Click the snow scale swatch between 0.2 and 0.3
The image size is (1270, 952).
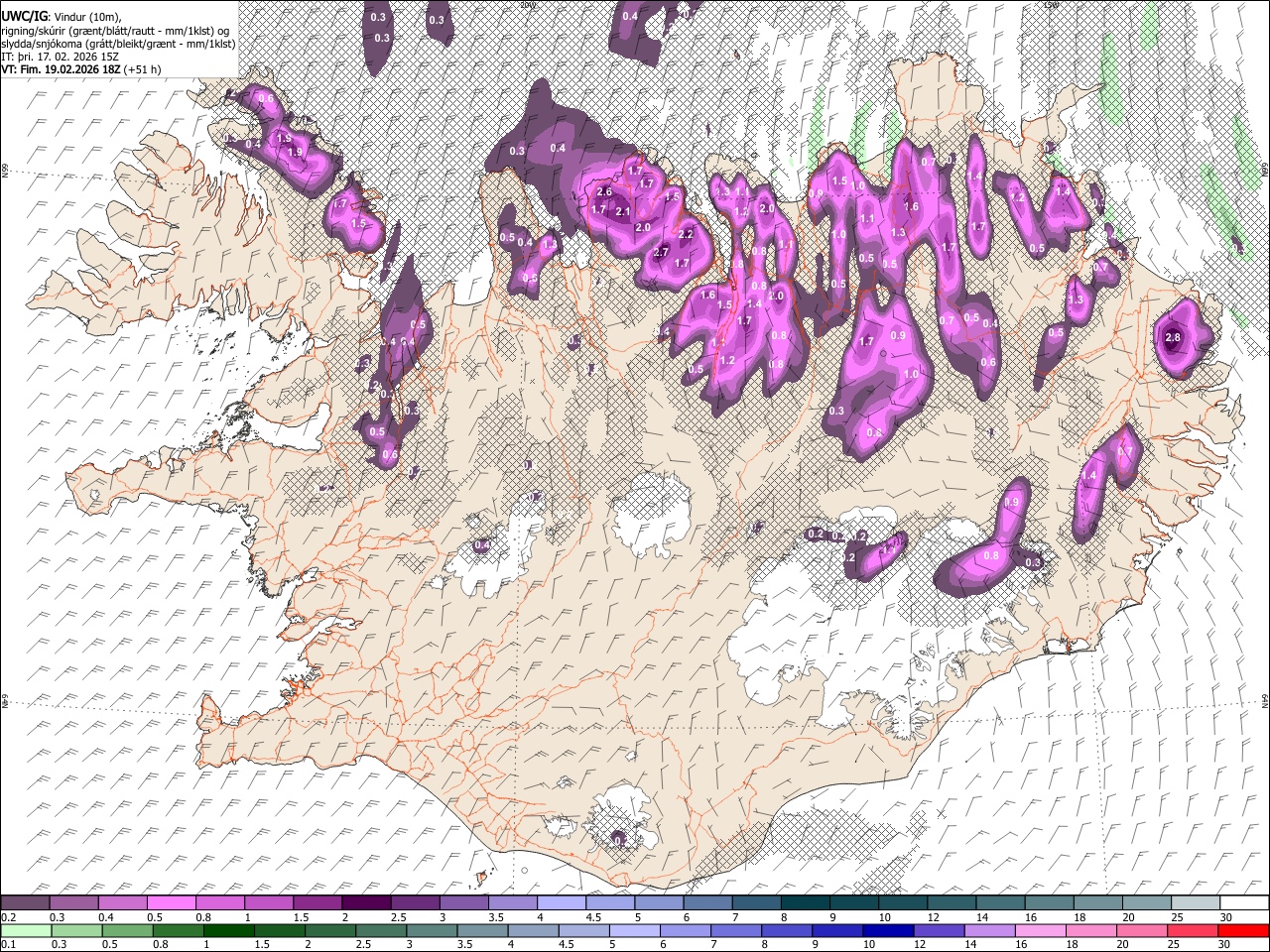point(26,903)
